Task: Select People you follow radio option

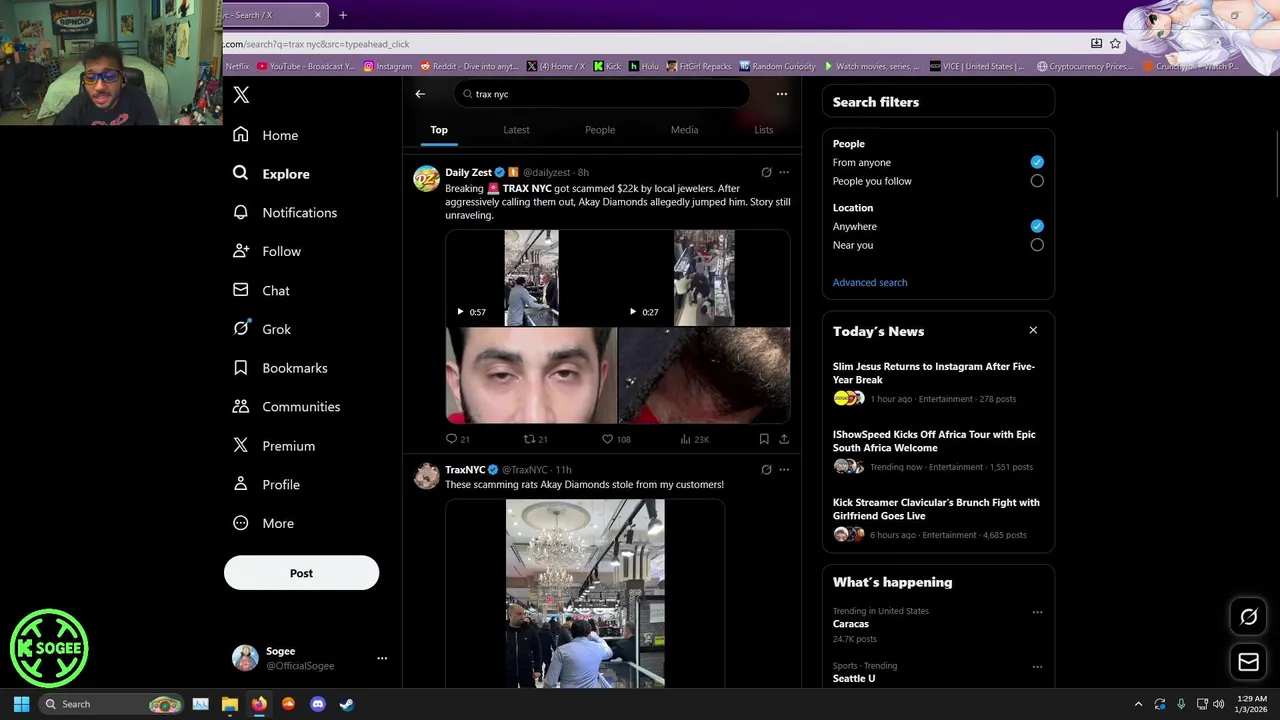Action: click(1037, 181)
